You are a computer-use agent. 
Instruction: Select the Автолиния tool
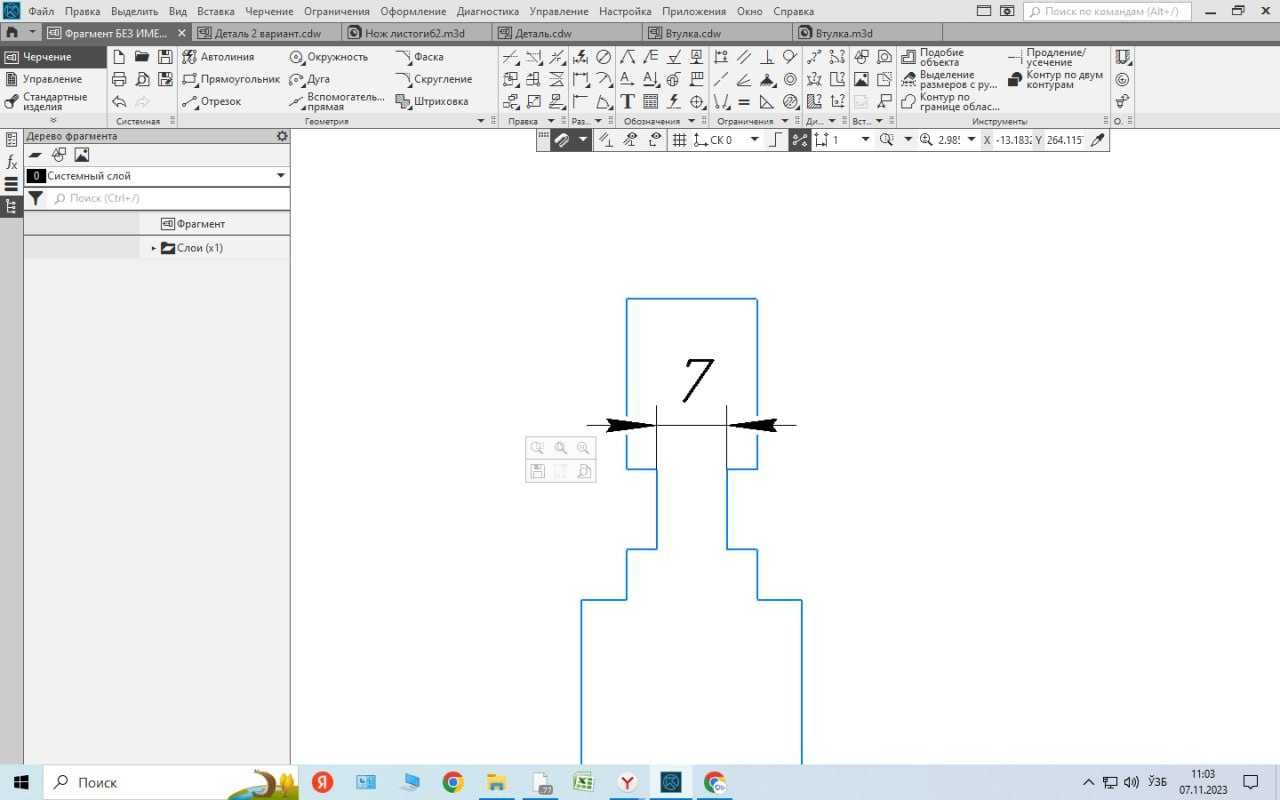coord(218,57)
